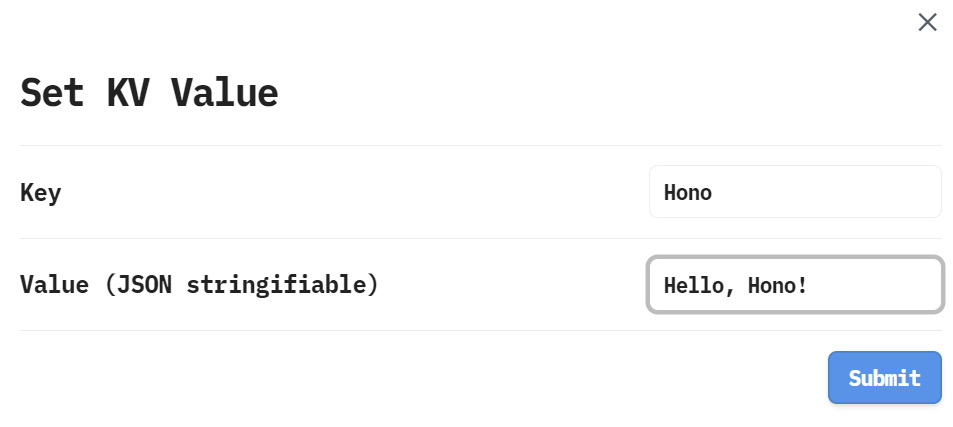
Task: Select the focused Value box
Action: tap(795, 285)
